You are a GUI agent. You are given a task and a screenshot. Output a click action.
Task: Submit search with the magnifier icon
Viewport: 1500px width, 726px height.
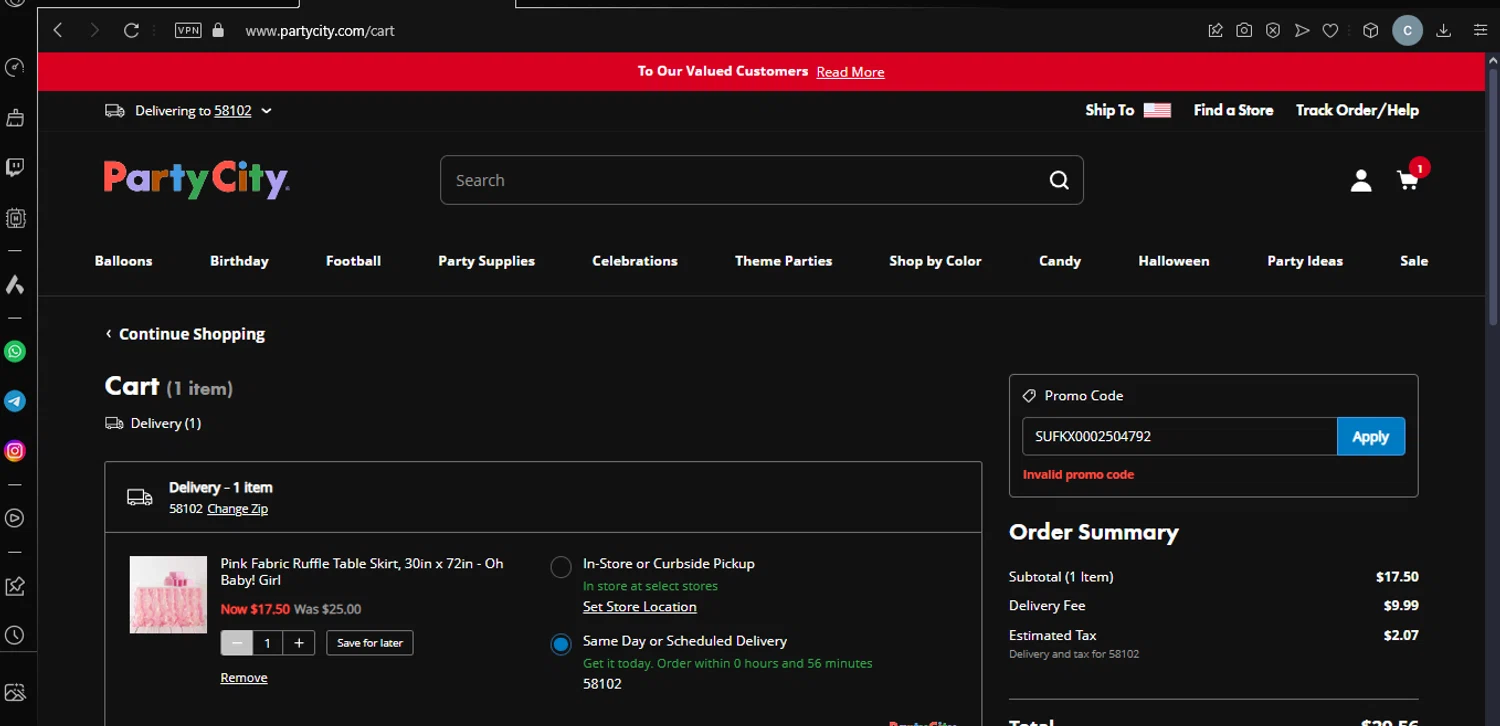[x=1059, y=180]
